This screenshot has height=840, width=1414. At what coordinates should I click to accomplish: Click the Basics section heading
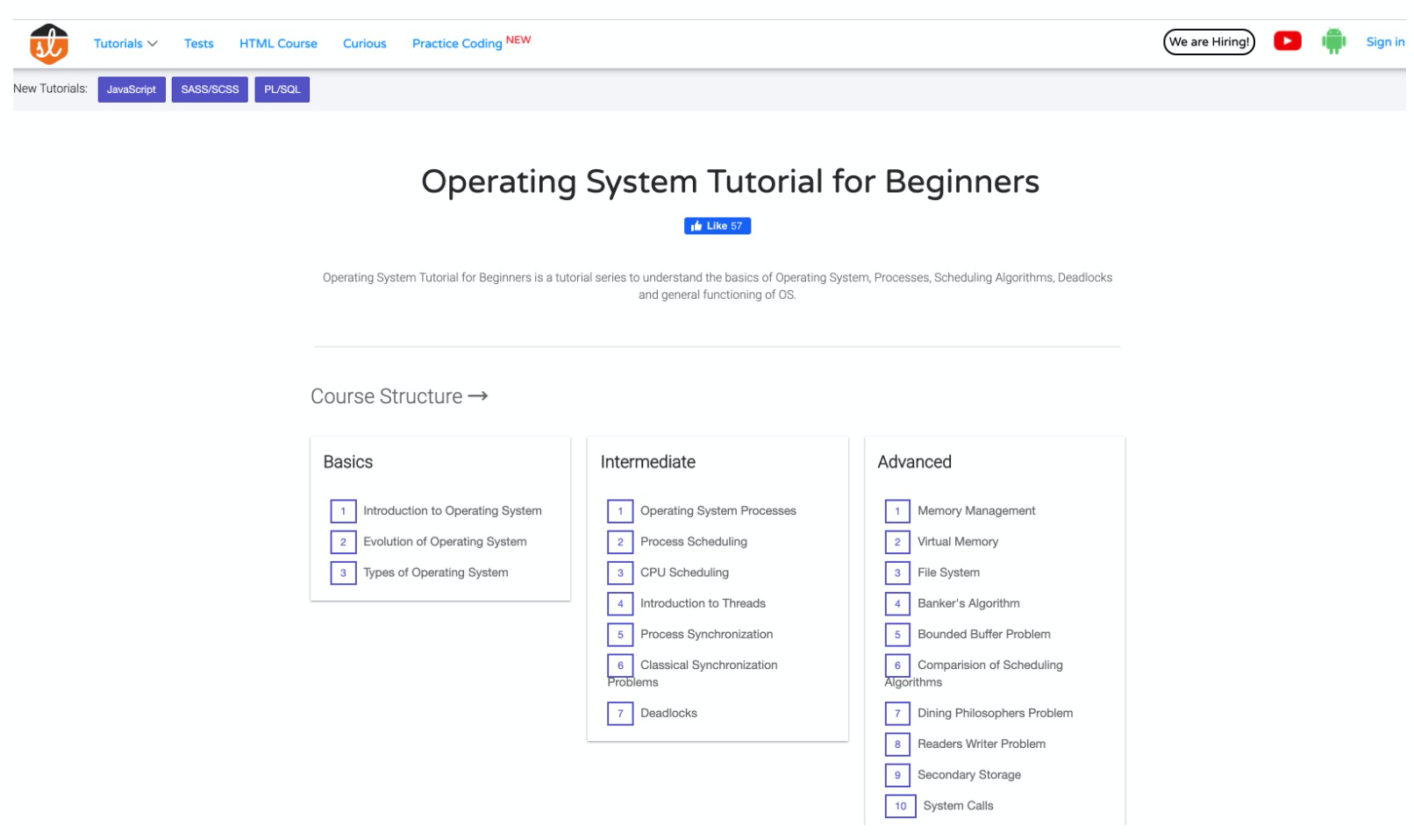pyautogui.click(x=347, y=462)
